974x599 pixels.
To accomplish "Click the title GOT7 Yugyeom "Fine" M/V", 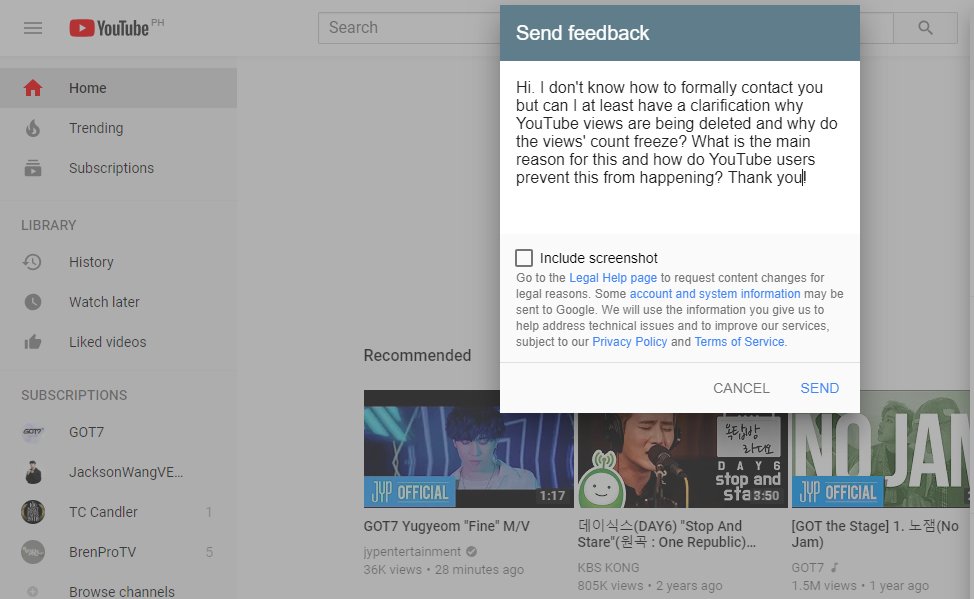I will pyautogui.click(x=447, y=526).
